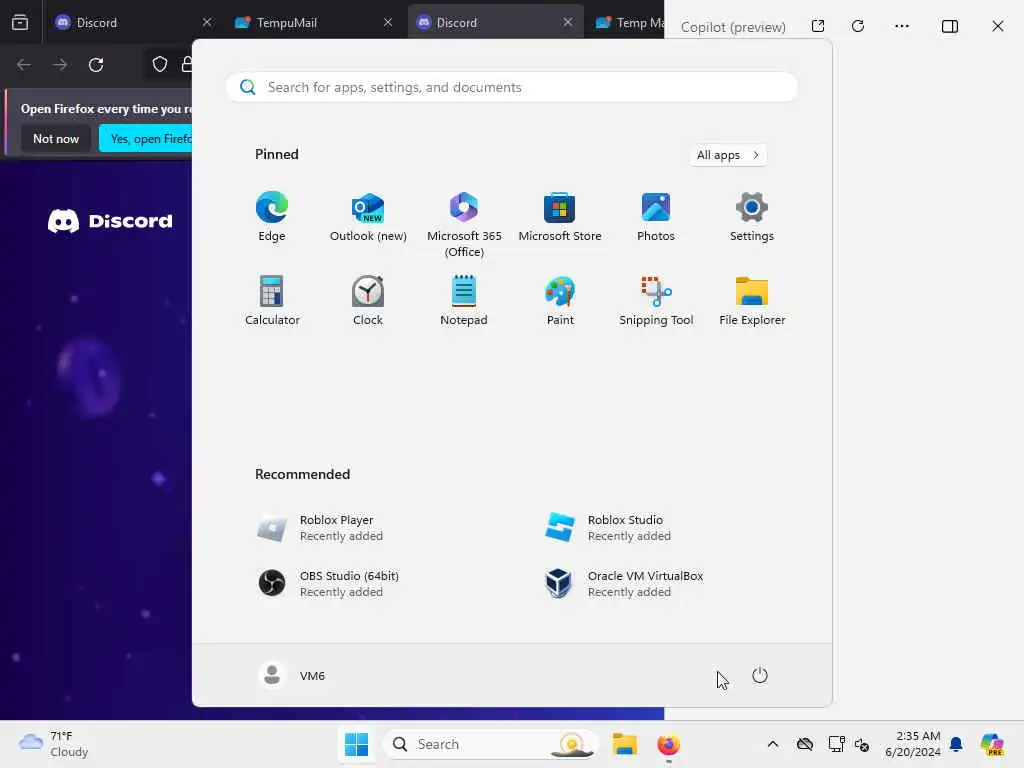
Task: Reload the Firefox page
Action: point(96,65)
